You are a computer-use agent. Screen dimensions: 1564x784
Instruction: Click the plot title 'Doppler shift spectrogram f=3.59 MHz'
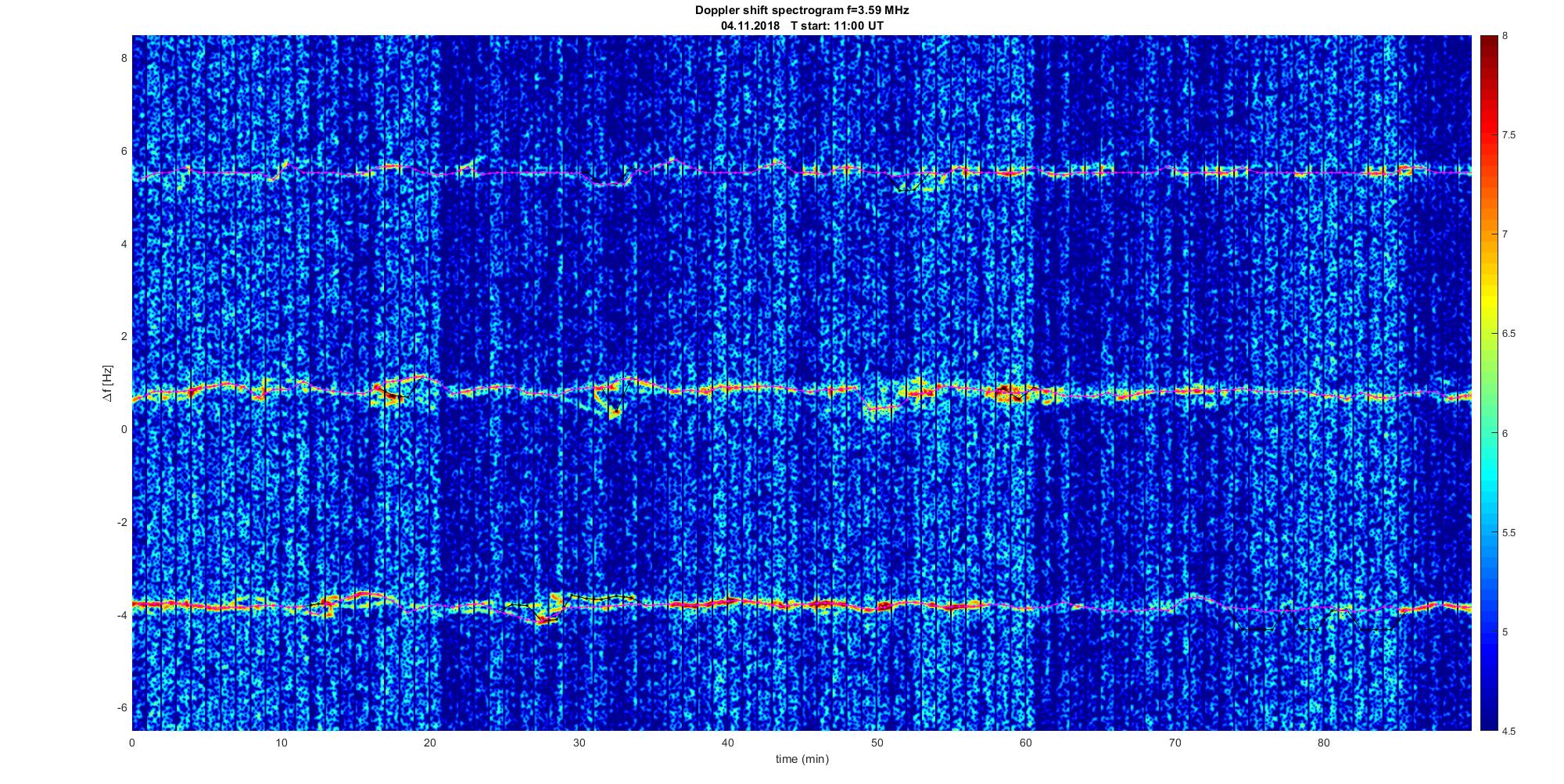coord(802,11)
